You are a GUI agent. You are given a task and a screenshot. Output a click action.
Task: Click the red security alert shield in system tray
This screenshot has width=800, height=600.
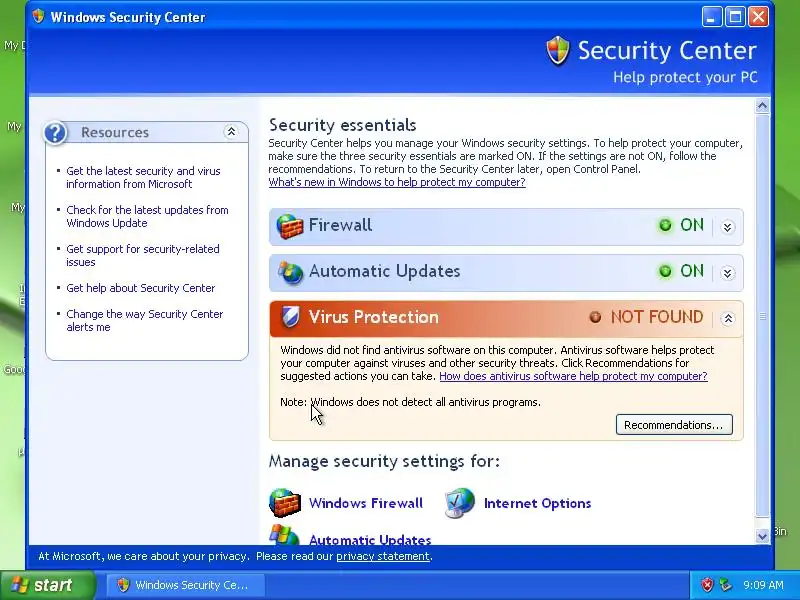(x=707, y=585)
